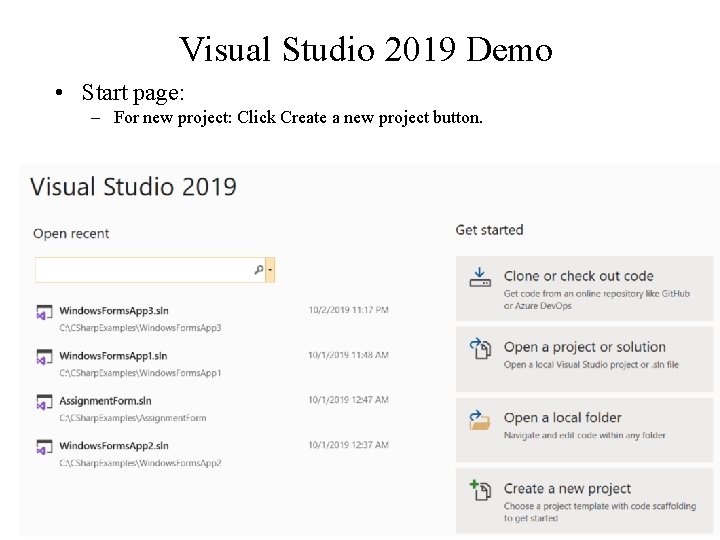Select the Open a local folder button
The image size is (720, 540).
584,426
